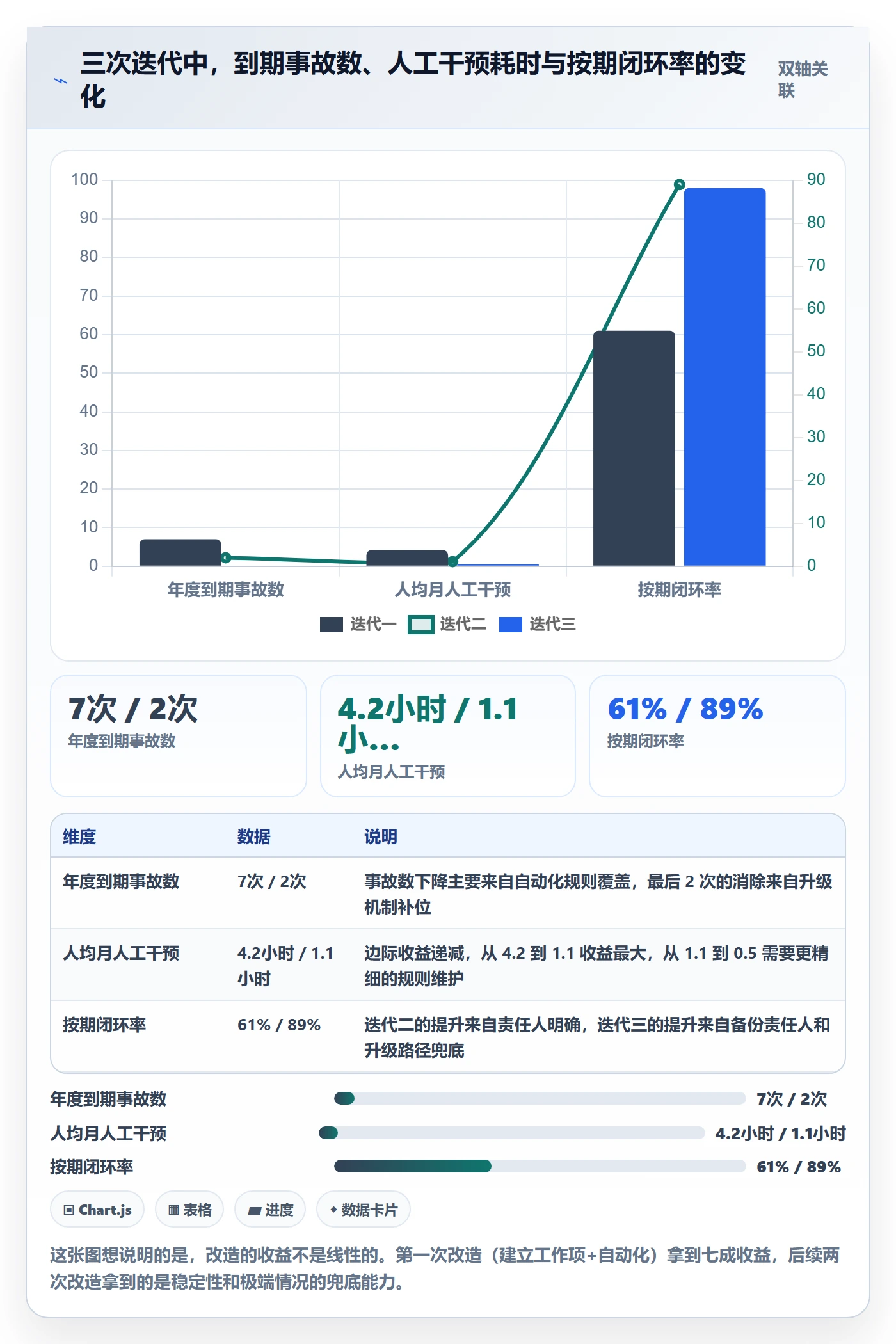Click the dark 迭代一 bar for 人均月人工干预
This screenshot has height=1344, width=896.
coord(407,558)
